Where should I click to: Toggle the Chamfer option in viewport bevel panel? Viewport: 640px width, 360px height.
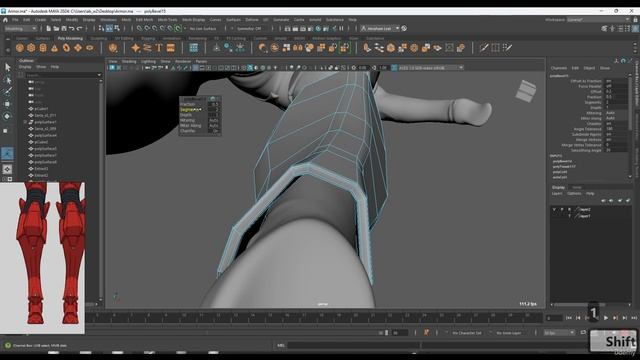coord(214,131)
